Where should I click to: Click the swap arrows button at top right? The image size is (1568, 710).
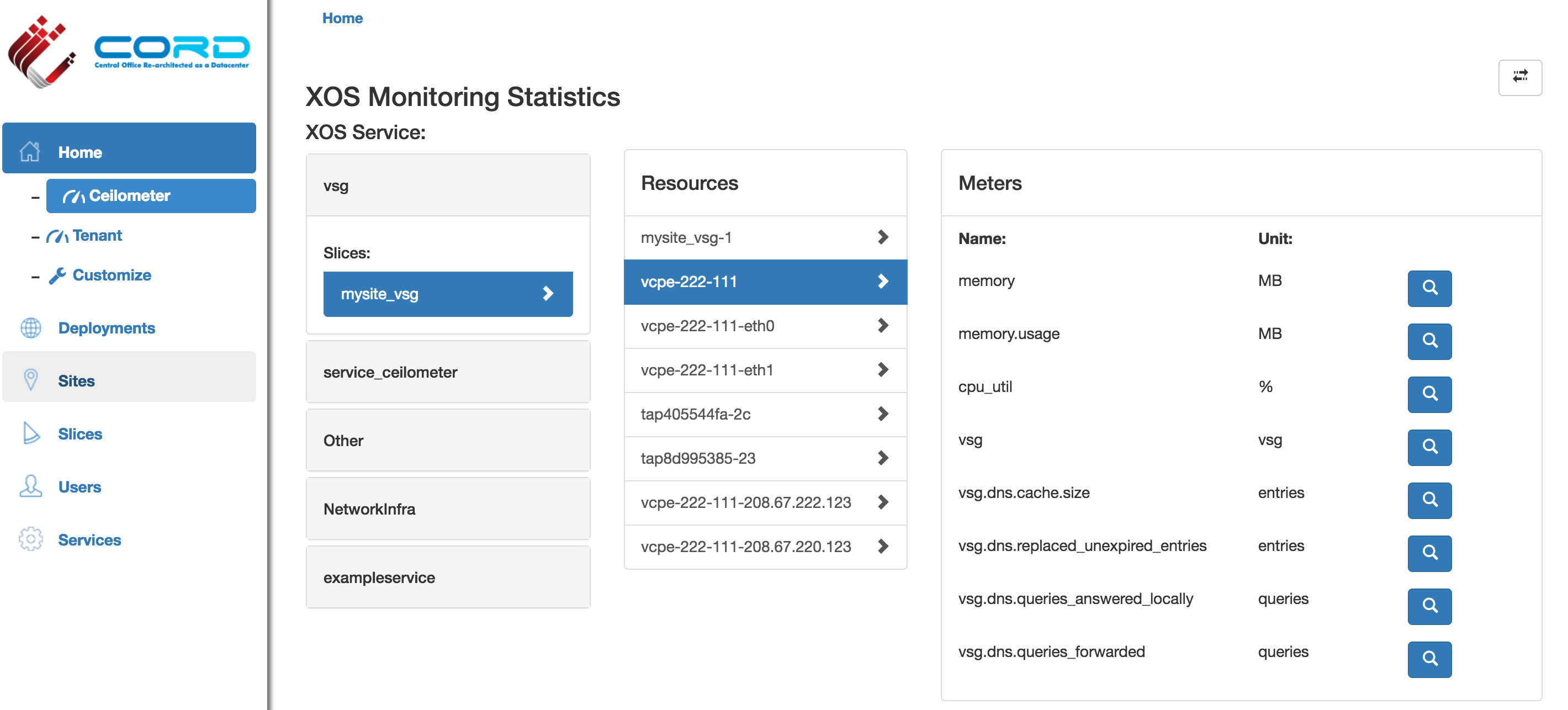click(1520, 77)
